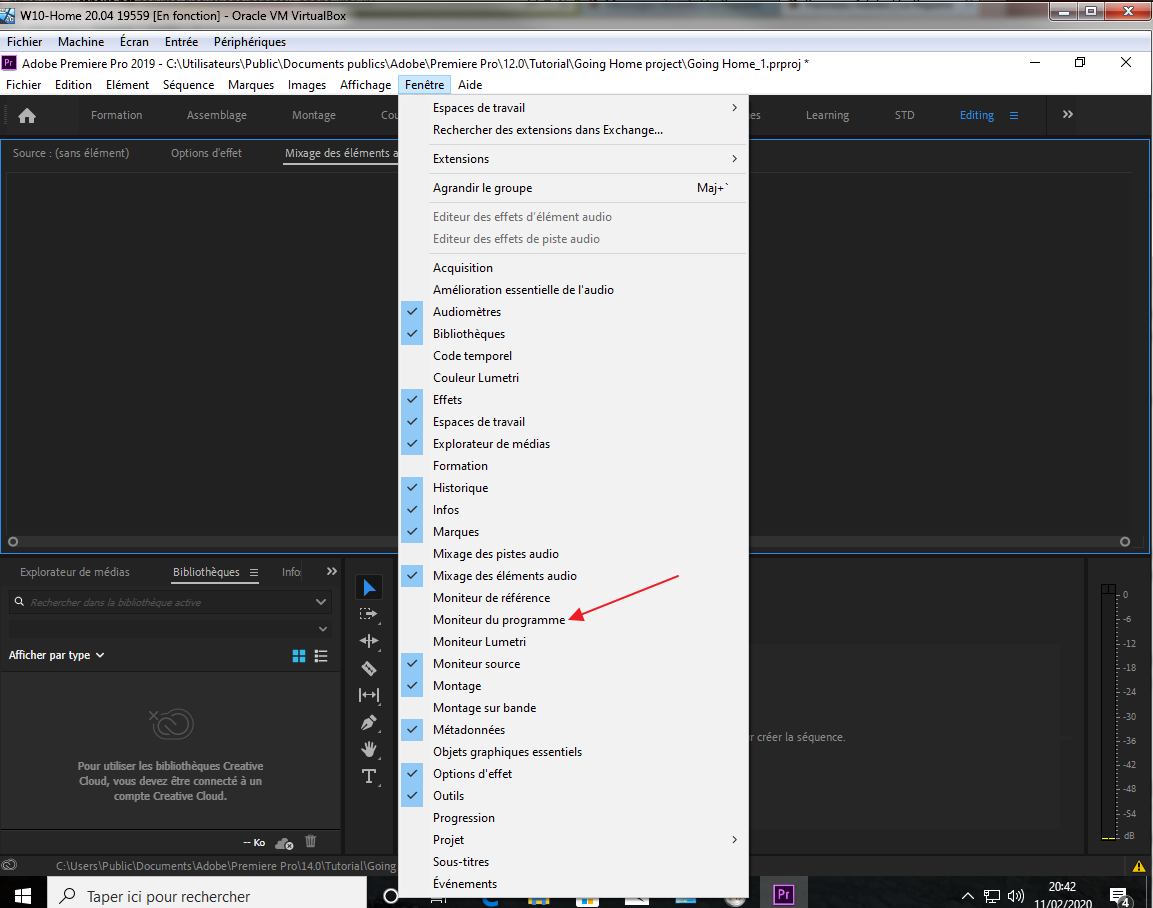This screenshot has width=1153, height=908.
Task: Toggle Explorateur de médias in the menu
Action: [x=573, y=444]
